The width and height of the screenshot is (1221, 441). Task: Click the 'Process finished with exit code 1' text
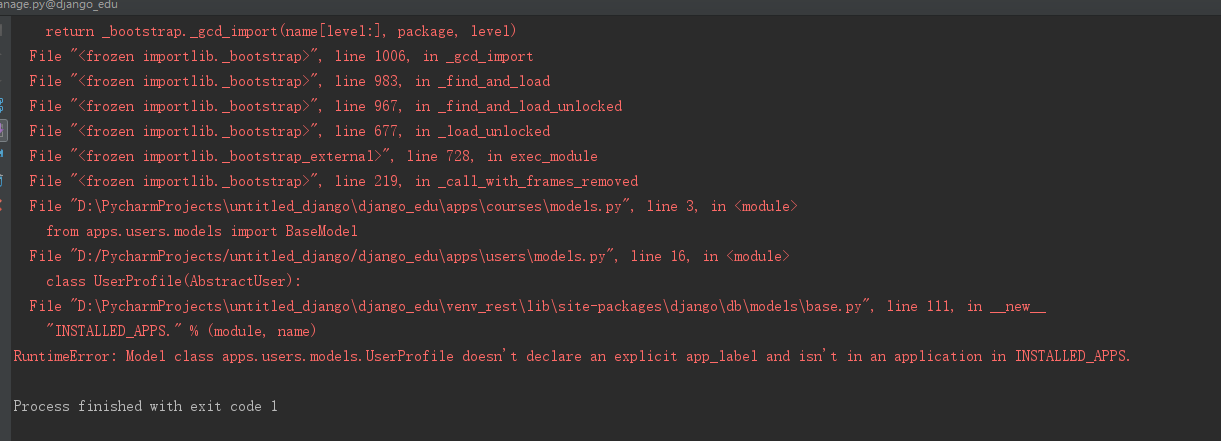[x=145, y=406]
